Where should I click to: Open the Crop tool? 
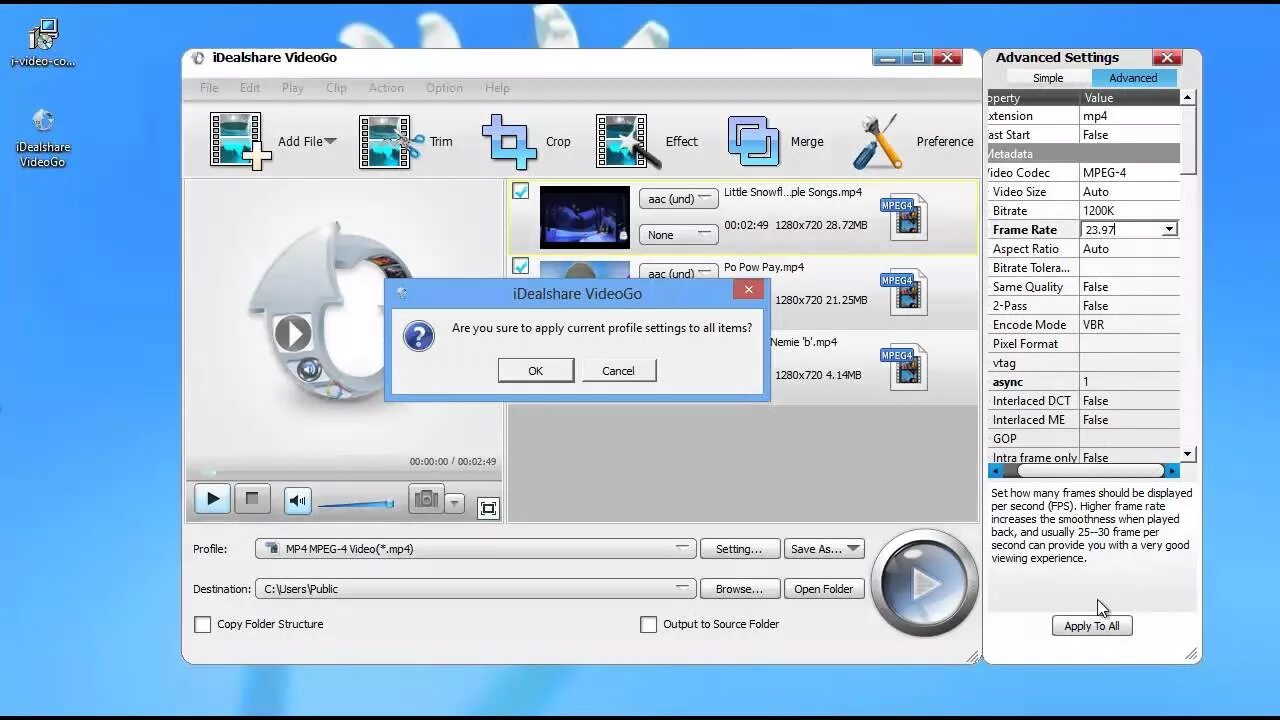coord(509,141)
